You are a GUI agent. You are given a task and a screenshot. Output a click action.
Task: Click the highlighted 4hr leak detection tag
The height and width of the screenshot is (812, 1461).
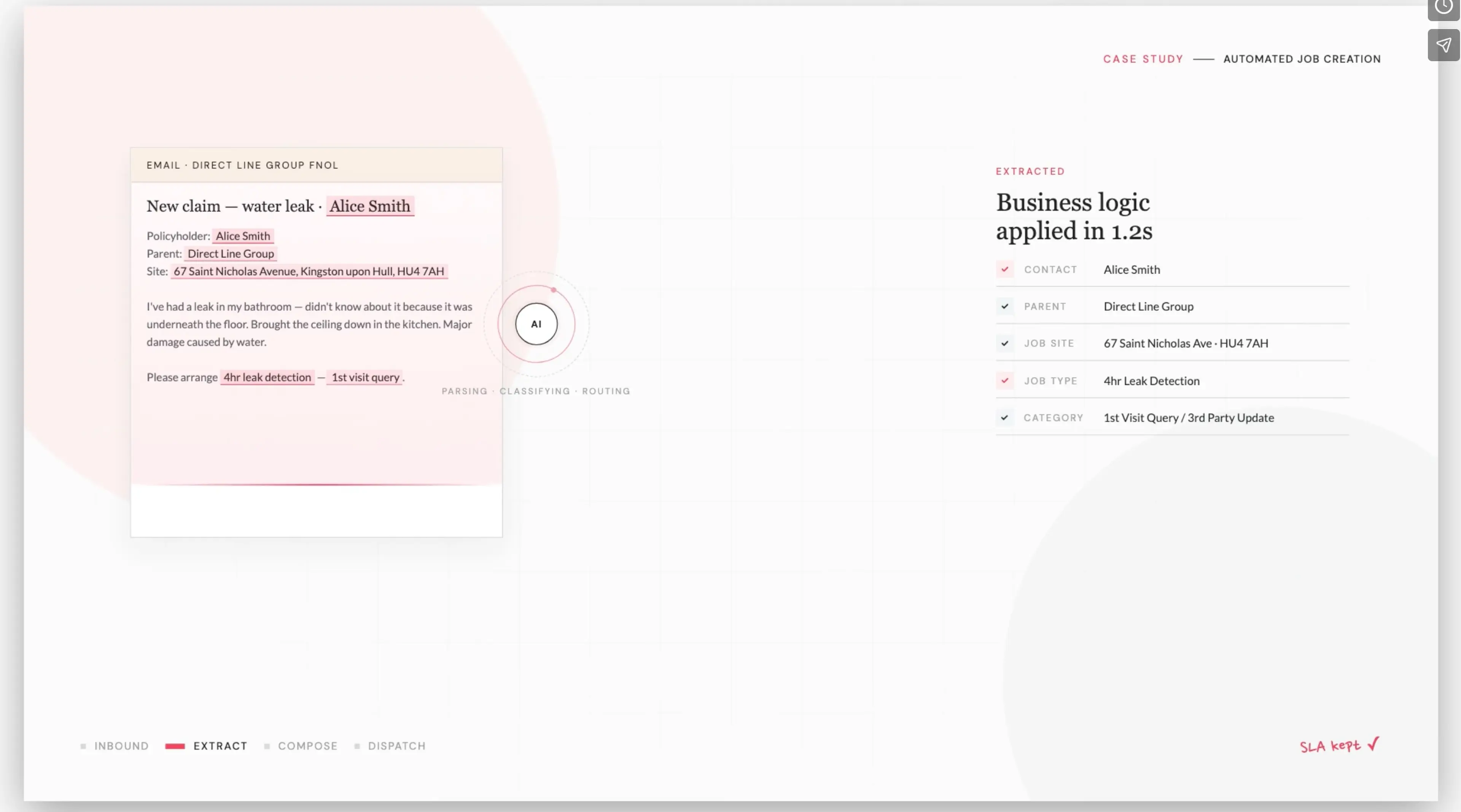click(x=267, y=377)
